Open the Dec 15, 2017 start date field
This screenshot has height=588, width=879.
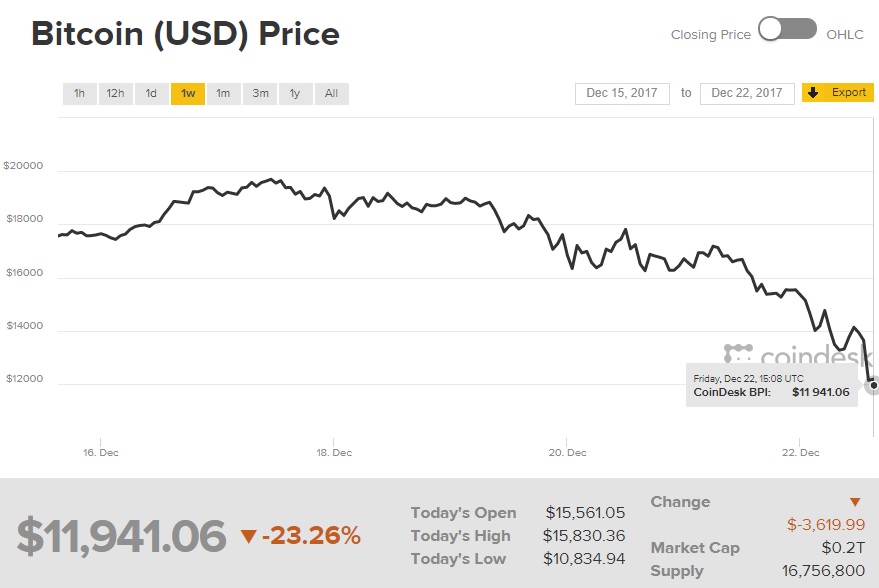click(621, 92)
